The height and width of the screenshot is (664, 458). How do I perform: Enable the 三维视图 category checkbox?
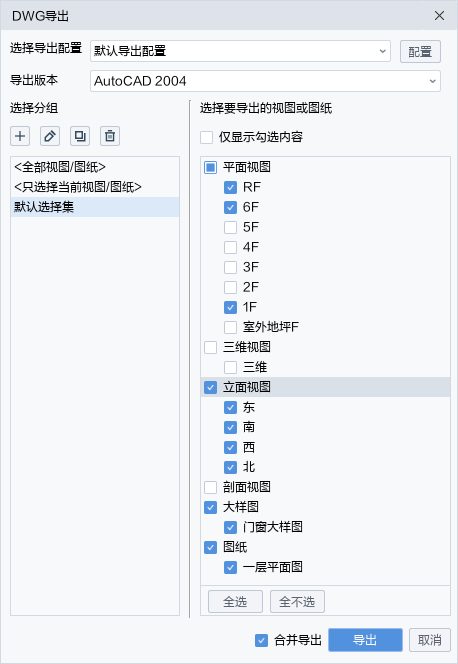(x=210, y=347)
